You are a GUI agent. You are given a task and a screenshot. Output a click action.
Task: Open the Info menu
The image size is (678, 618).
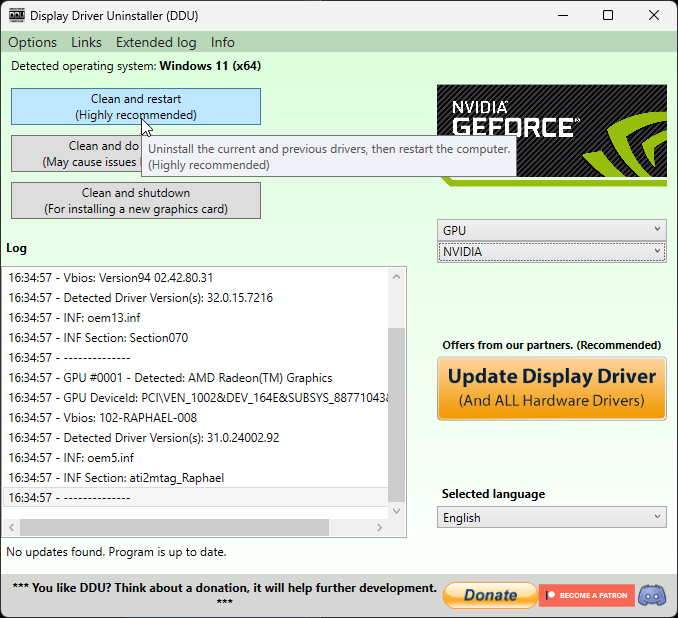[223, 42]
